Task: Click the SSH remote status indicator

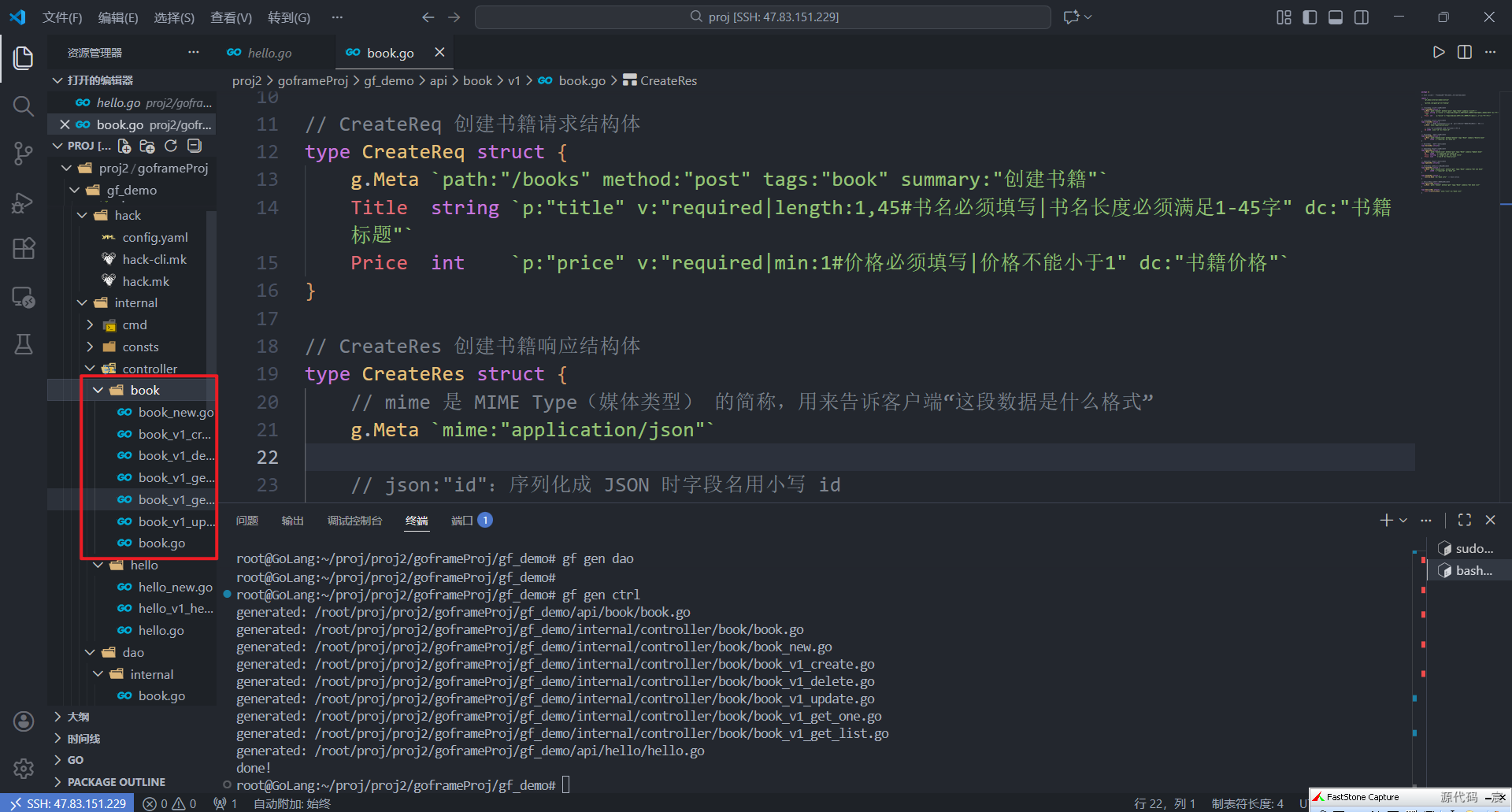Action: [68, 803]
